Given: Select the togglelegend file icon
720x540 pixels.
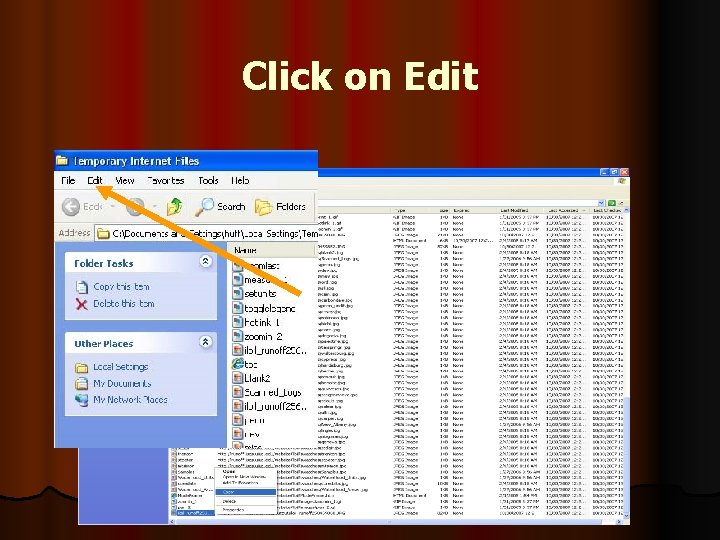Looking at the screenshot, I should (237, 308).
